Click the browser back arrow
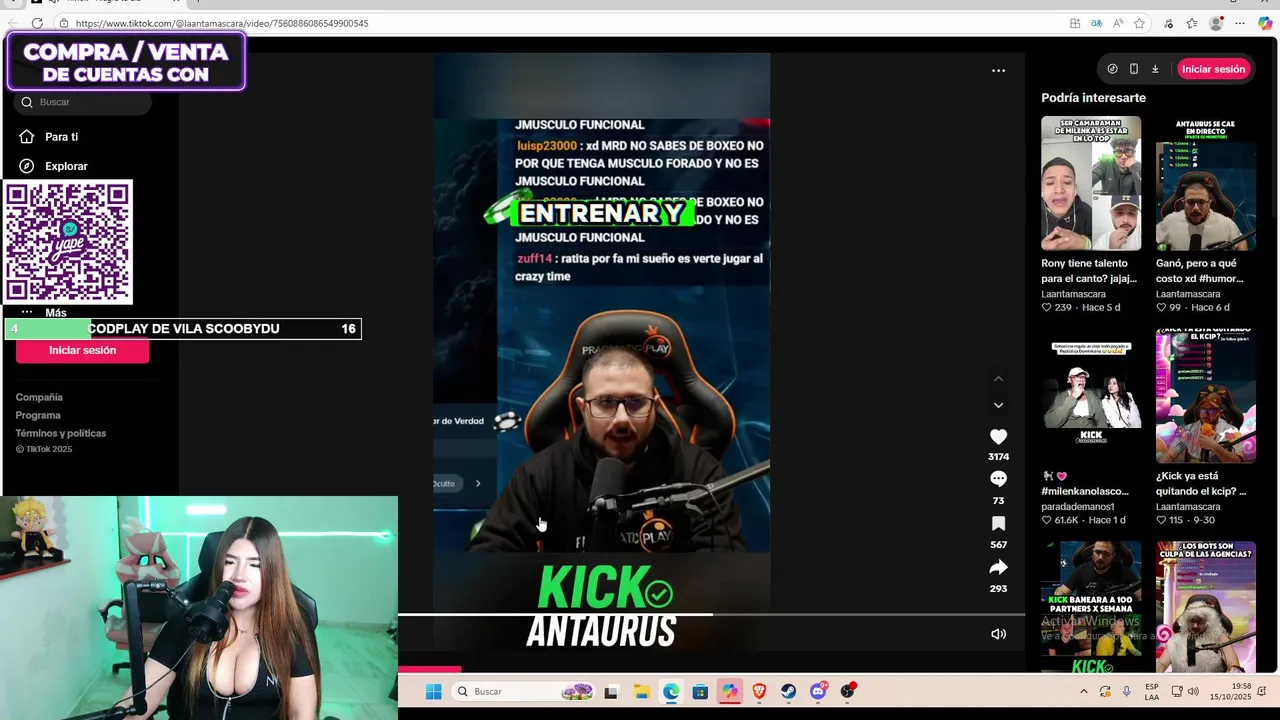 pyautogui.click(x=12, y=23)
